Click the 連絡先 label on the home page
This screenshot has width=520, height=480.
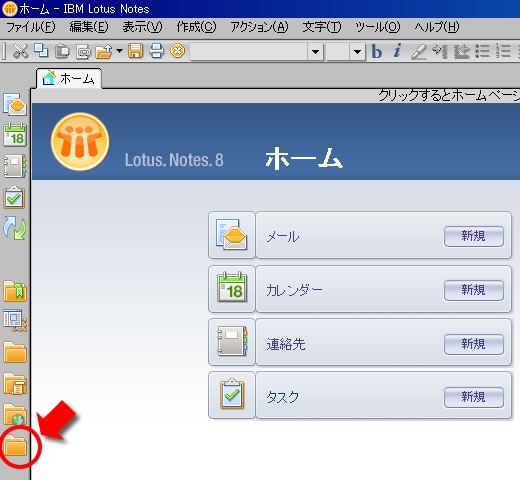tap(286, 344)
